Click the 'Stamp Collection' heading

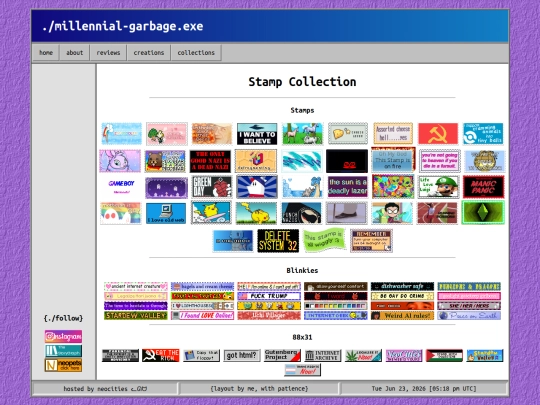[x=302, y=82]
